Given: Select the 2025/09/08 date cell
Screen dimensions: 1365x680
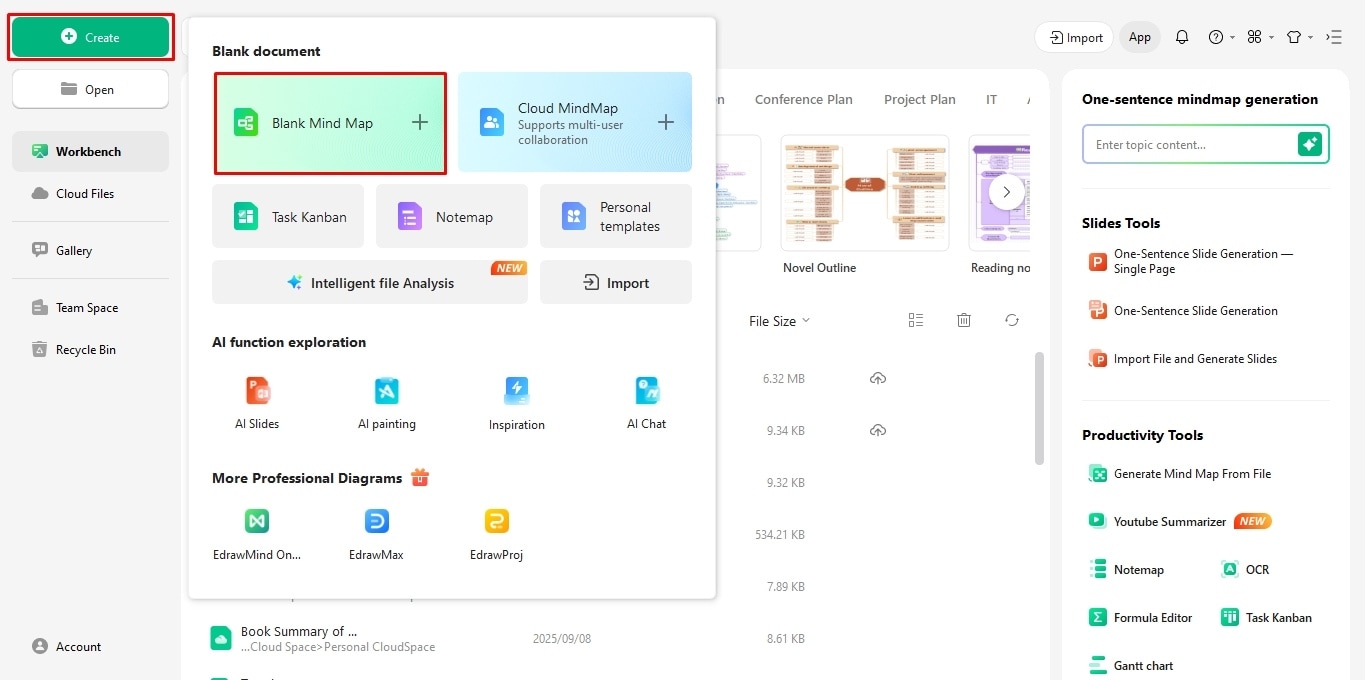Looking at the screenshot, I should point(561,638).
